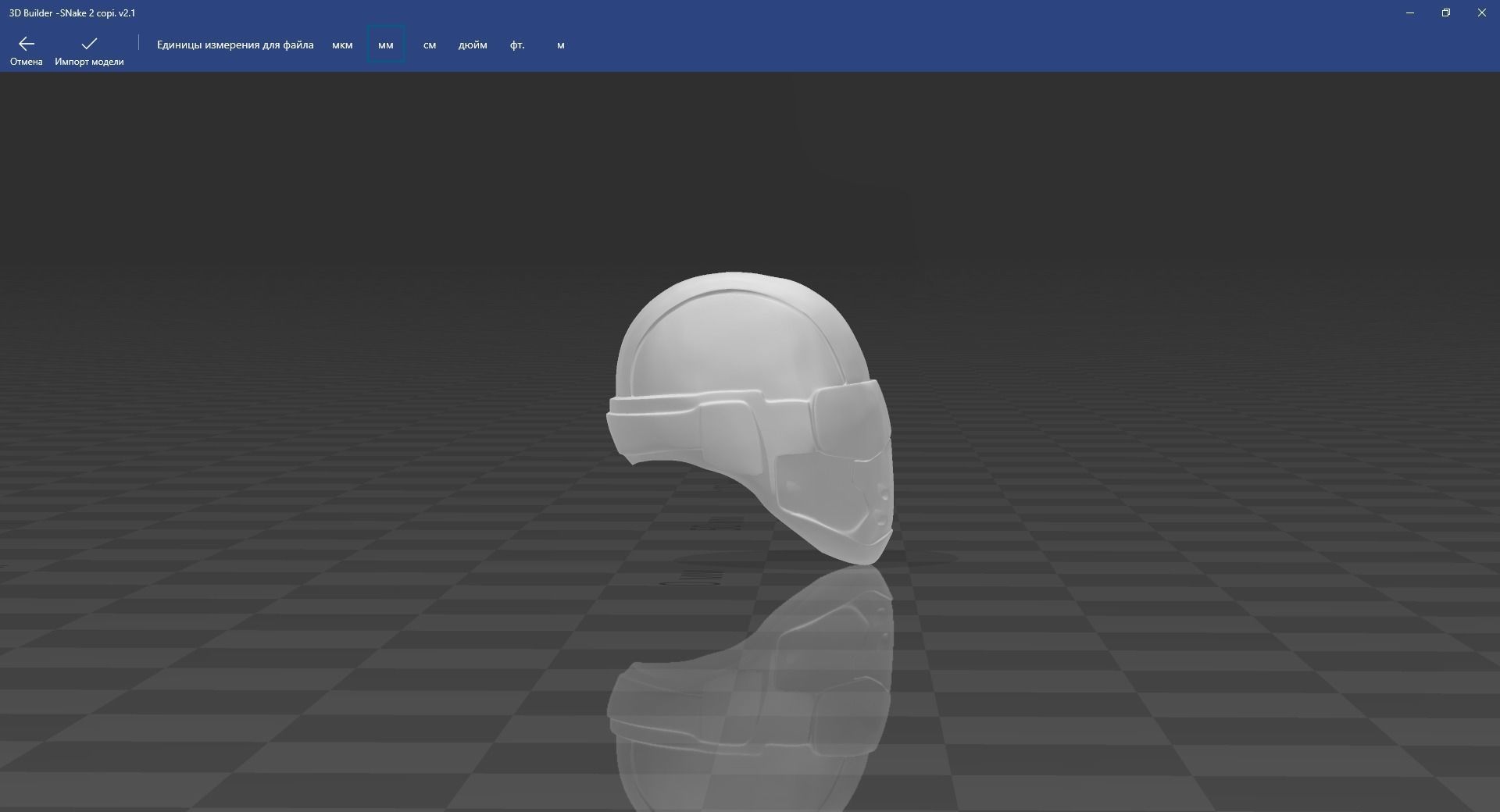Click the white helmet 3D model
Image resolution: width=1500 pixels, height=812 pixels.
tap(749, 418)
